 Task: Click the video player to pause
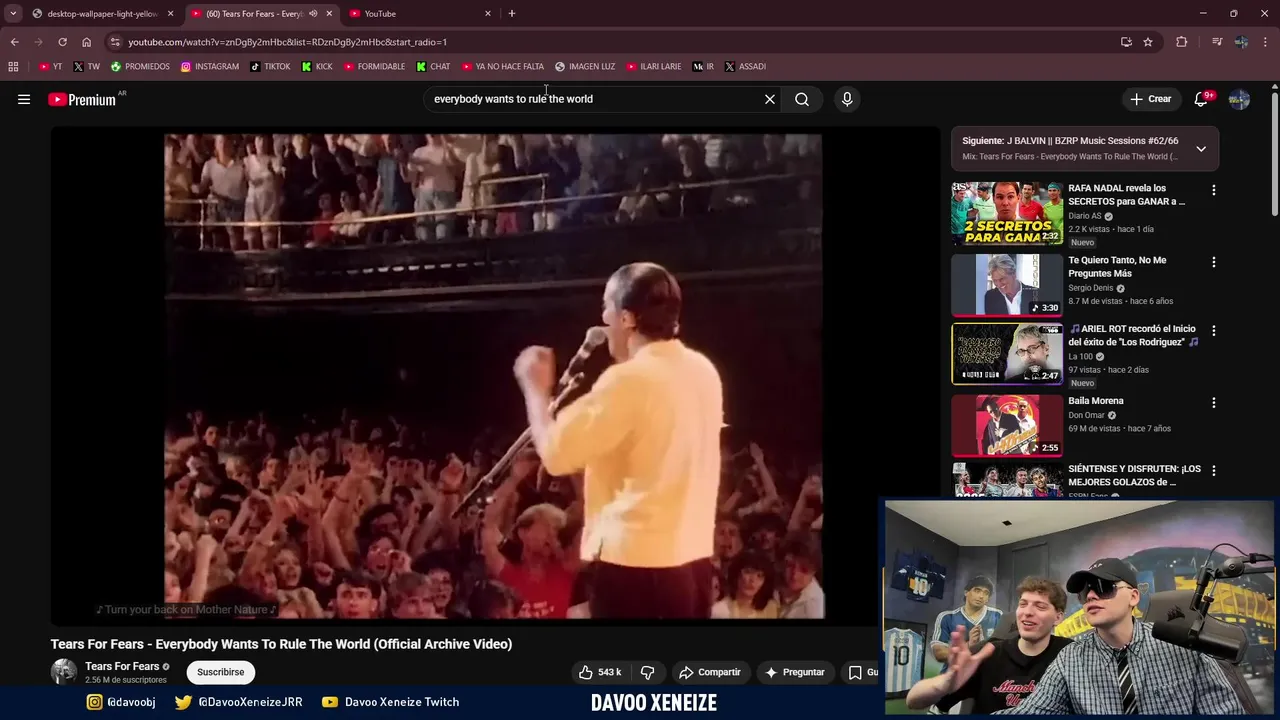pyautogui.click(x=495, y=376)
